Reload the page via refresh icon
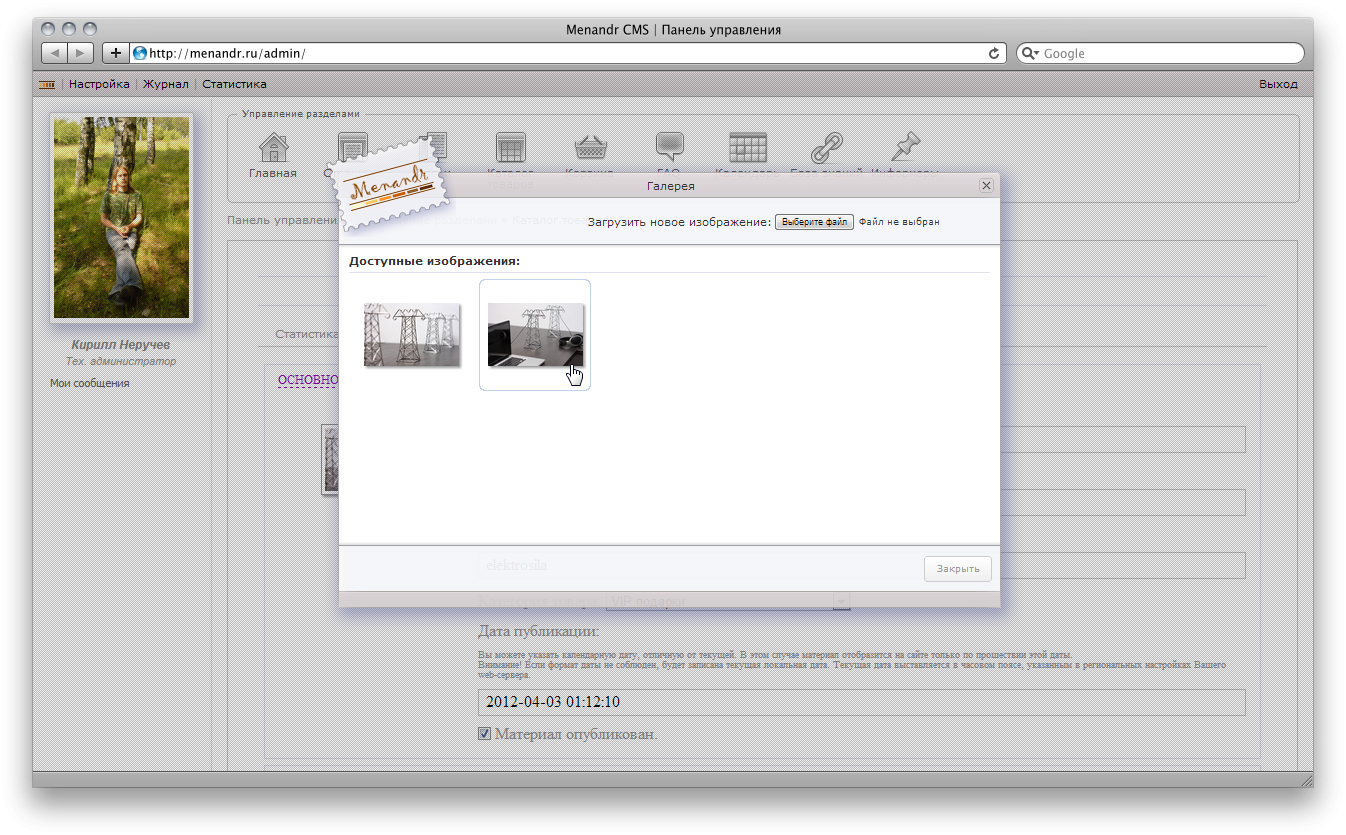 (x=992, y=53)
